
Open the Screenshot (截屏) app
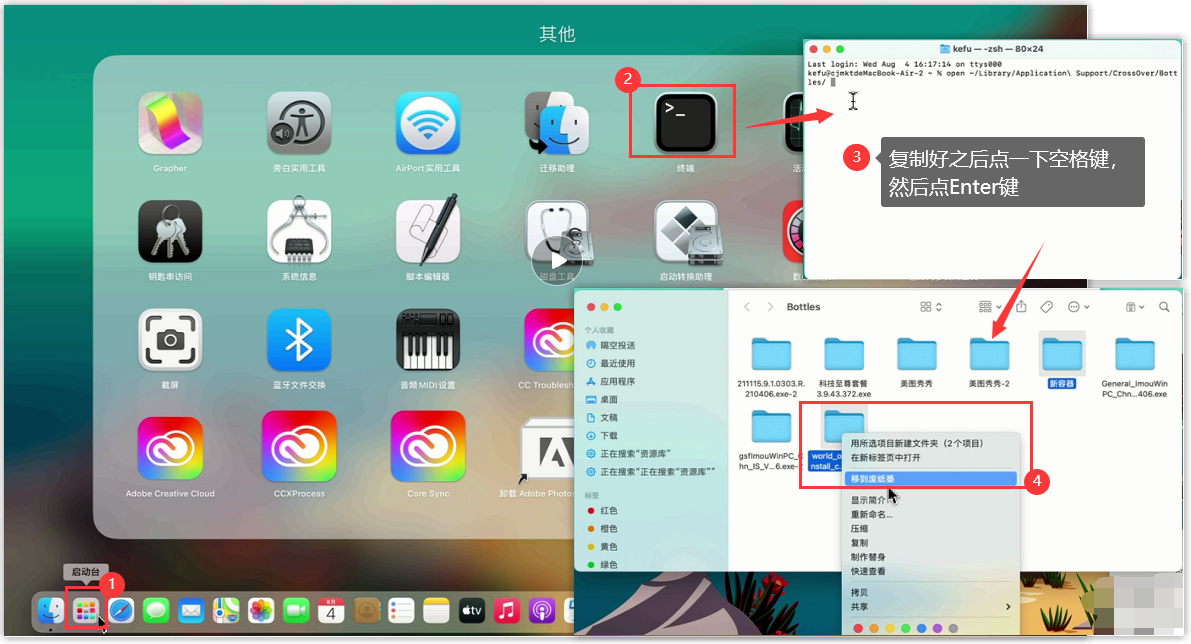tap(170, 340)
